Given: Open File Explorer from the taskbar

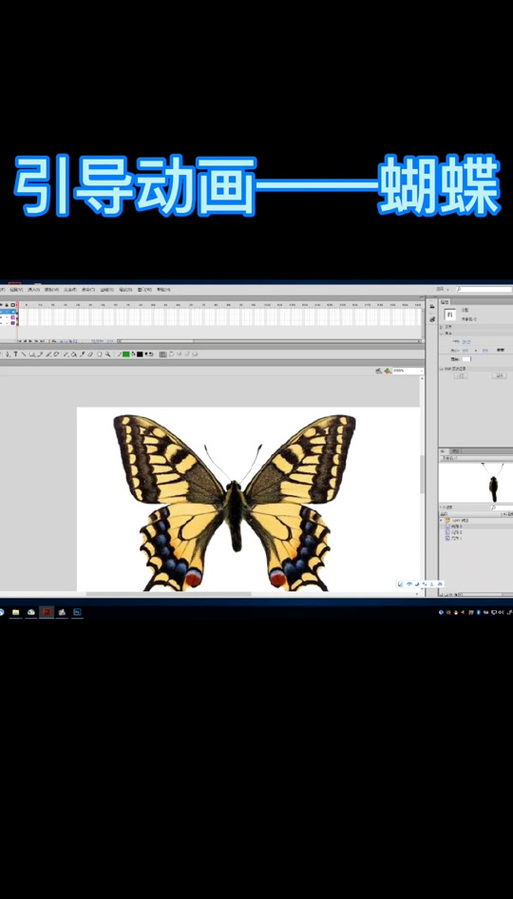Looking at the screenshot, I should [15, 612].
